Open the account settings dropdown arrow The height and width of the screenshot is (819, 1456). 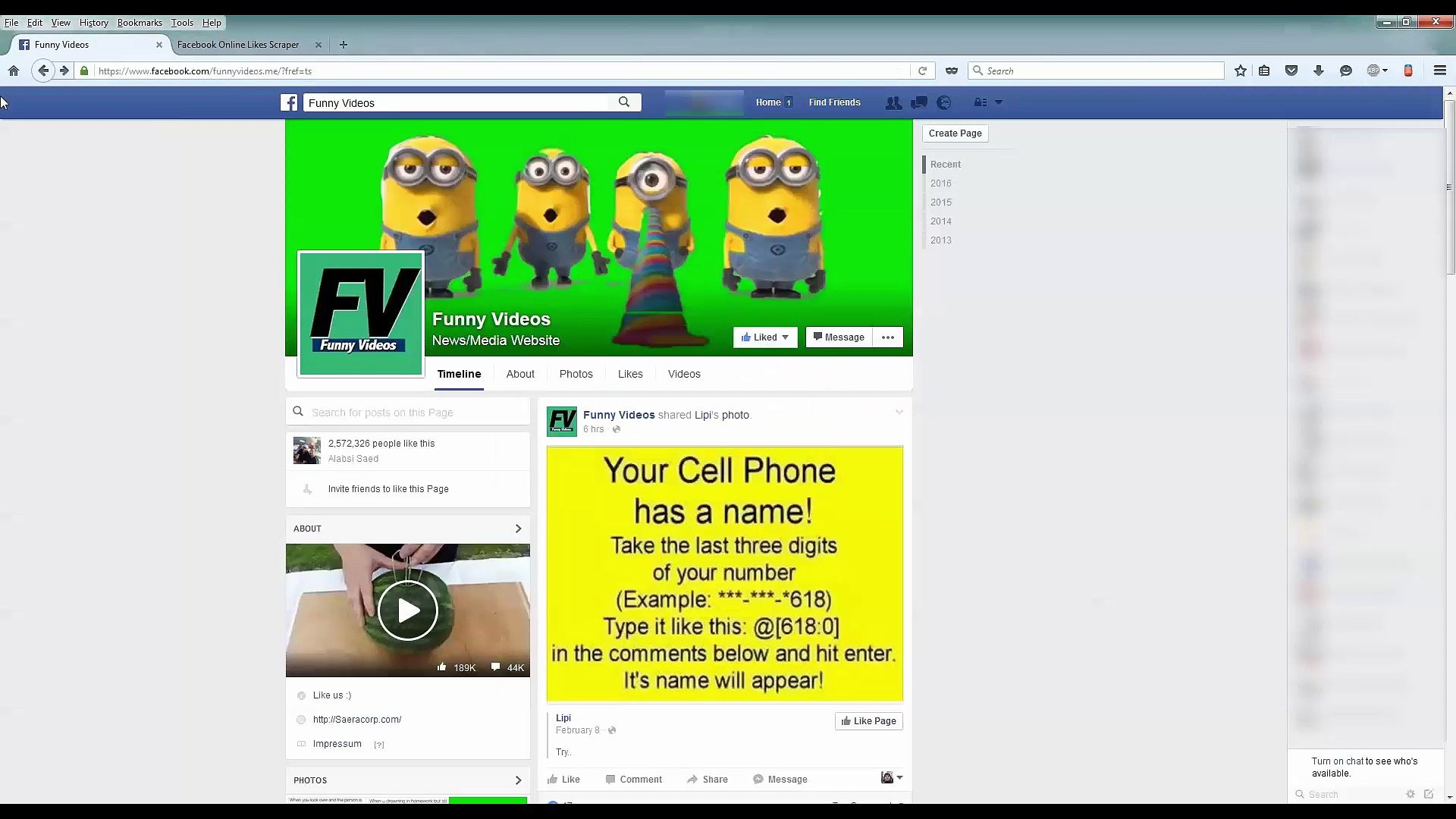999,102
